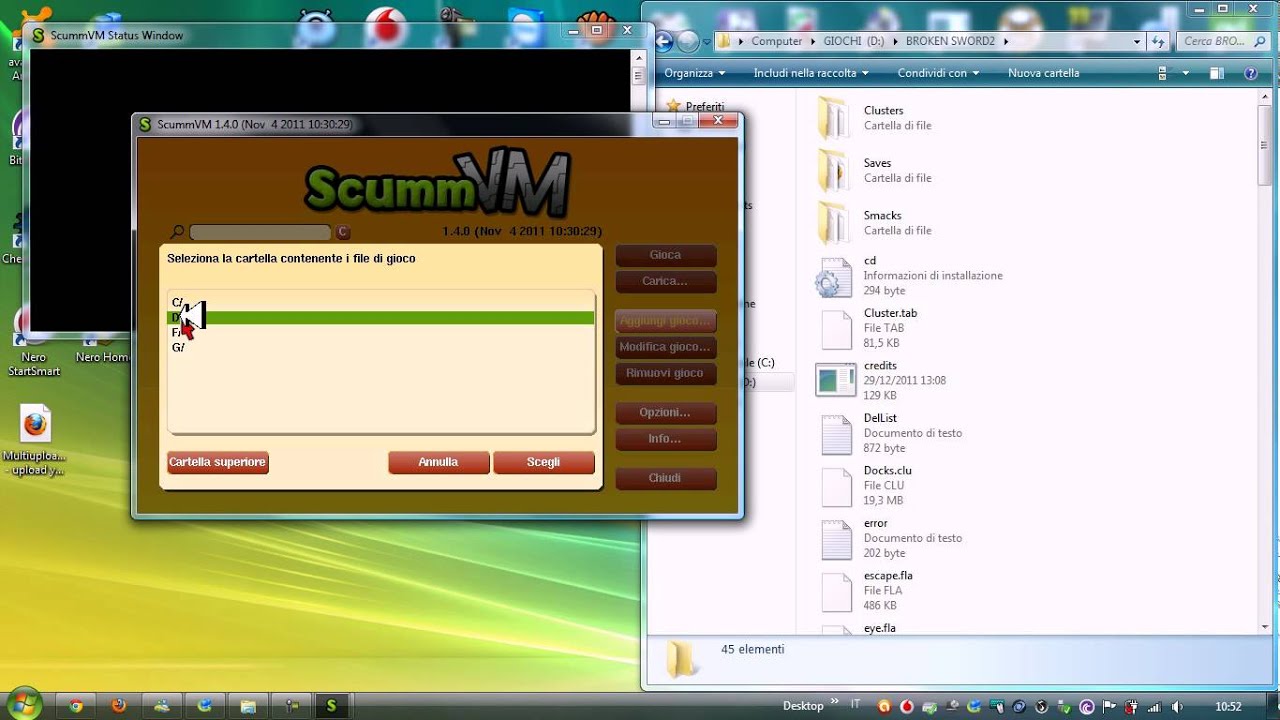Click Preferiti in the navigation pane
The image size is (1280, 720).
705,106
